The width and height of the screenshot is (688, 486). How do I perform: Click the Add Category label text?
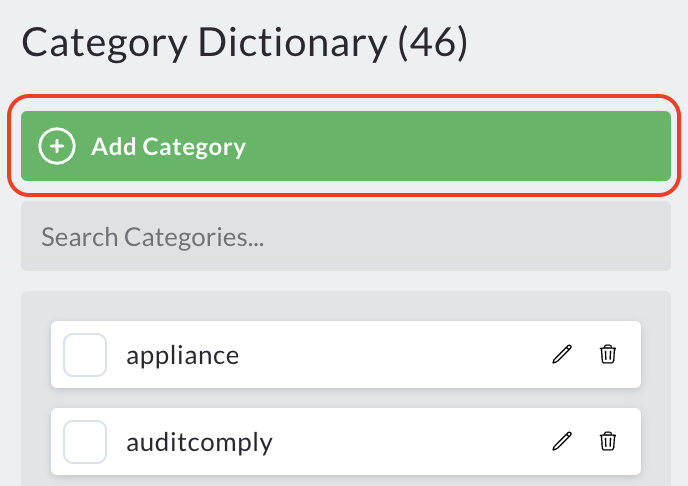point(168,147)
